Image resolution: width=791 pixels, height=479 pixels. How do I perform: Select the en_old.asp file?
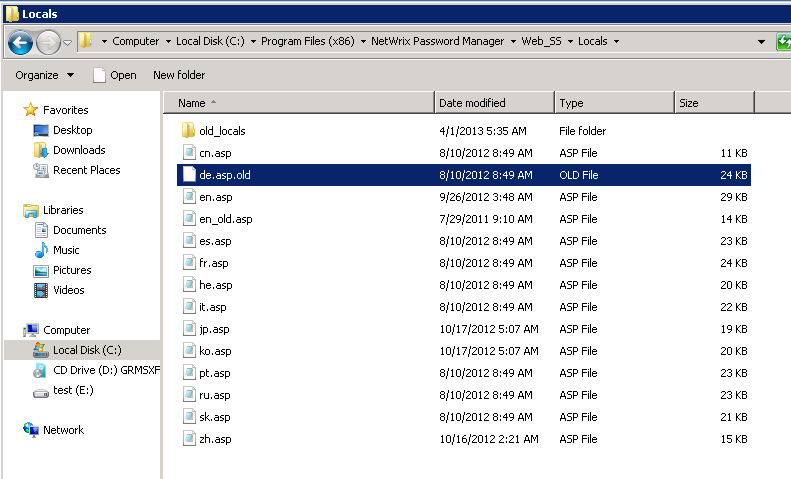tap(225, 219)
